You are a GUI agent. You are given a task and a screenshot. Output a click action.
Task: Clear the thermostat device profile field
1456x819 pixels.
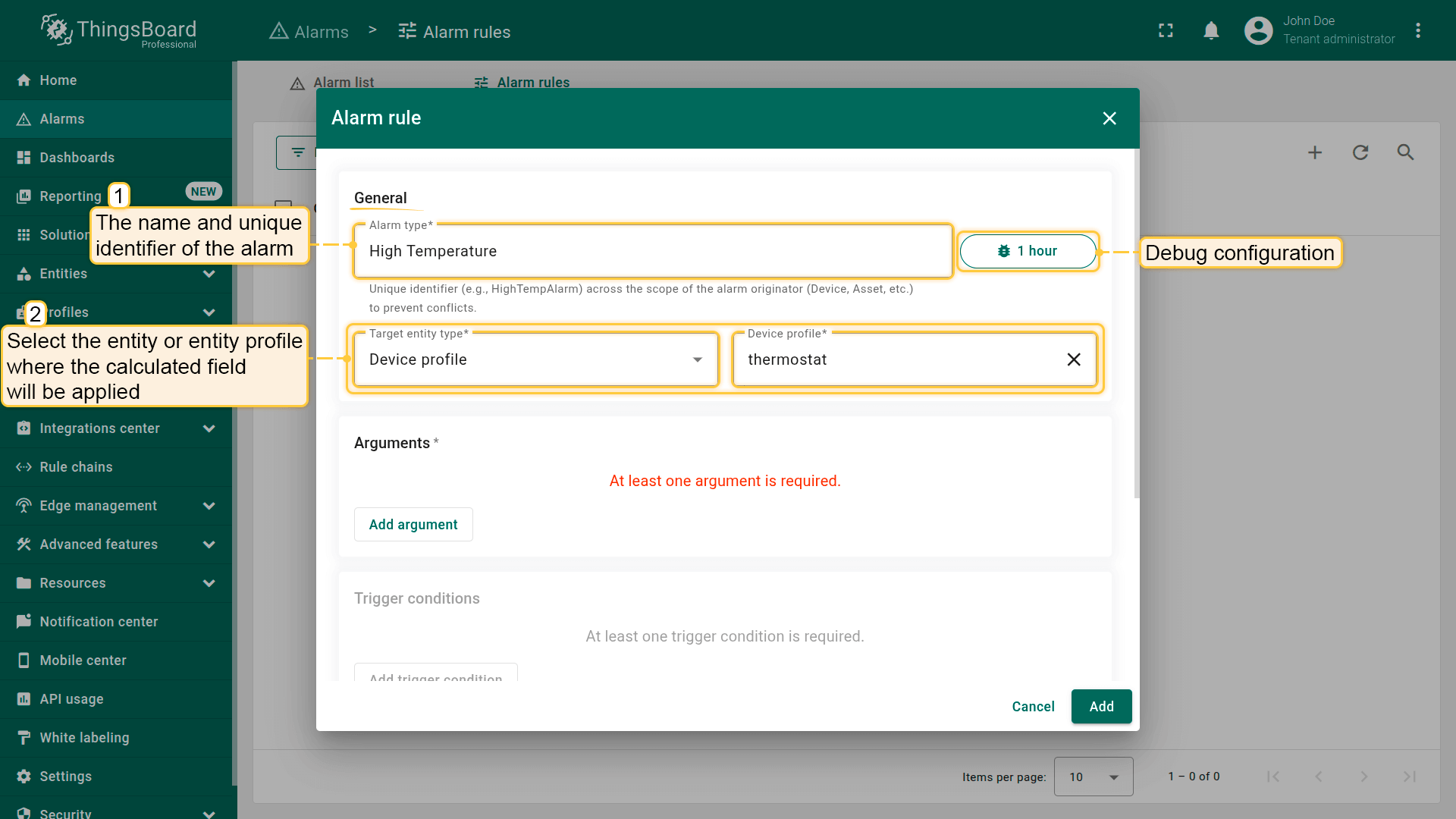1074,359
